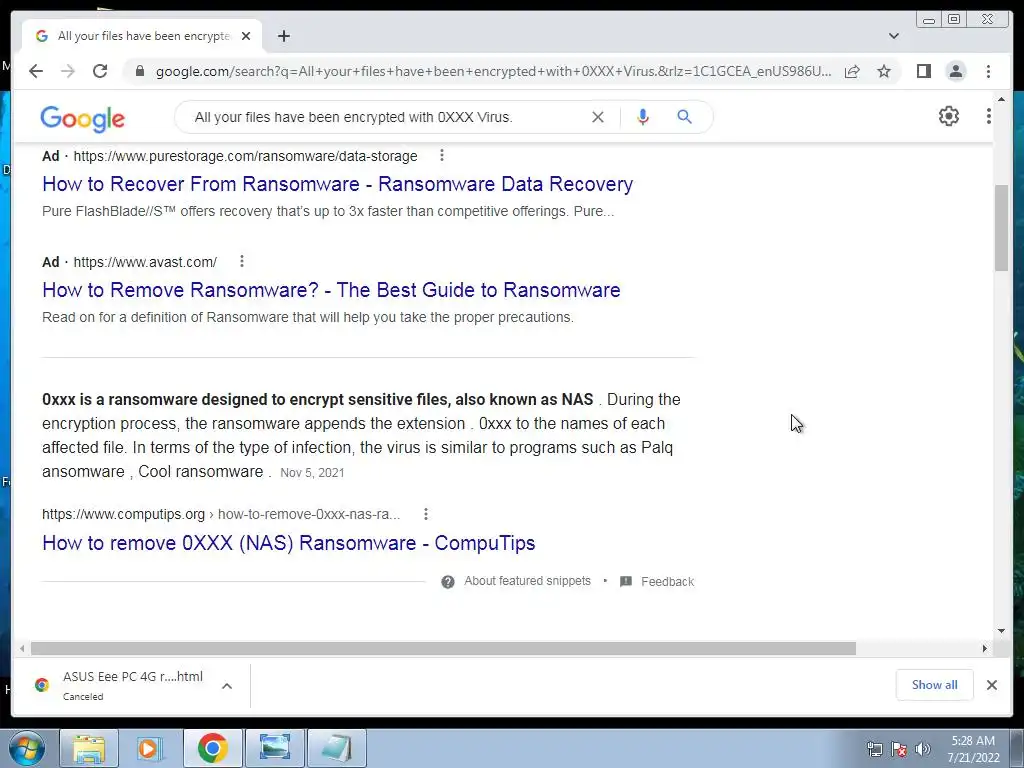Open the Chrome side panel

pyautogui.click(x=923, y=71)
